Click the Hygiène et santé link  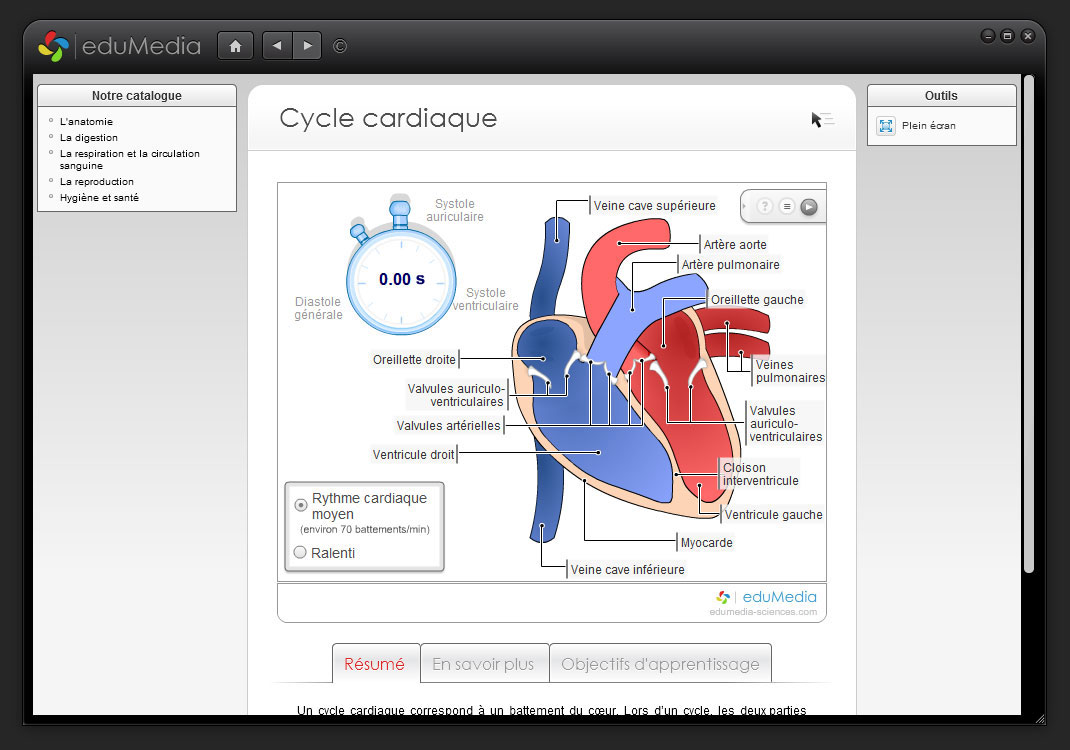(99, 198)
